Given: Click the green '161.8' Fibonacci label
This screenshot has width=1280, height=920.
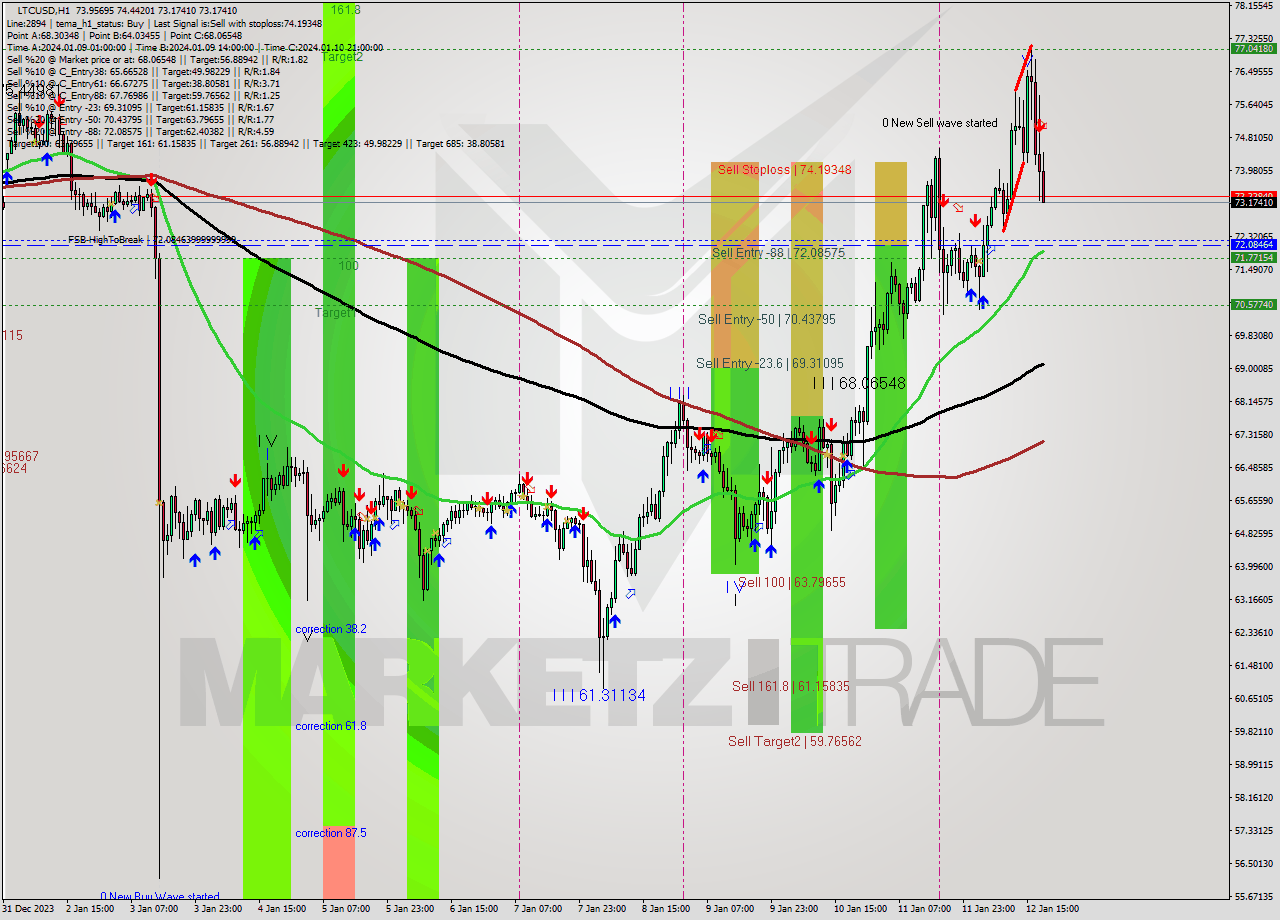Looking at the screenshot, I should (345, 9).
